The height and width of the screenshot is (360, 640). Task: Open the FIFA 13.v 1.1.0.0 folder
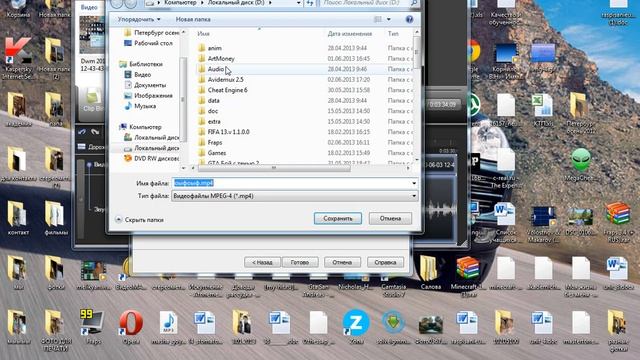pyautogui.click(x=229, y=132)
